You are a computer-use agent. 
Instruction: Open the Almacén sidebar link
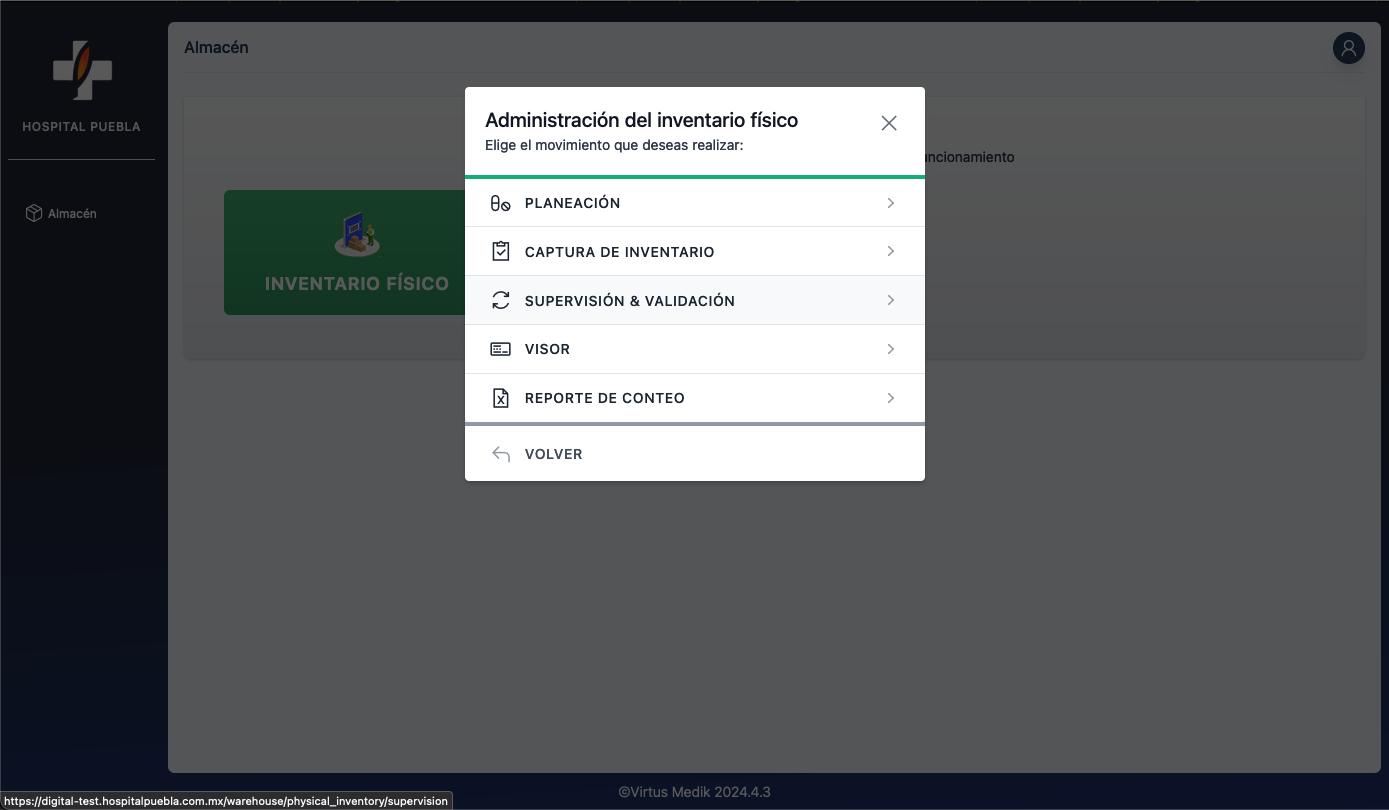pos(72,214)
